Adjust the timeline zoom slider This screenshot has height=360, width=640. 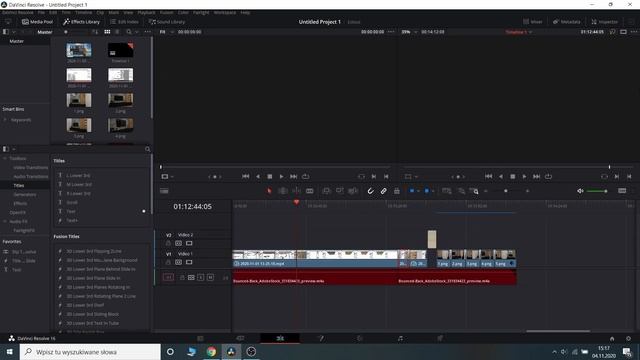506,191
